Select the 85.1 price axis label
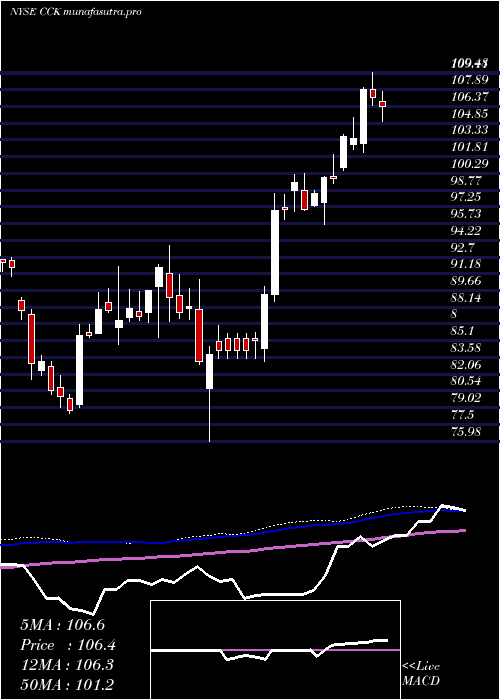This screenshot has width=500, height=700. click(x=462, y=331)
